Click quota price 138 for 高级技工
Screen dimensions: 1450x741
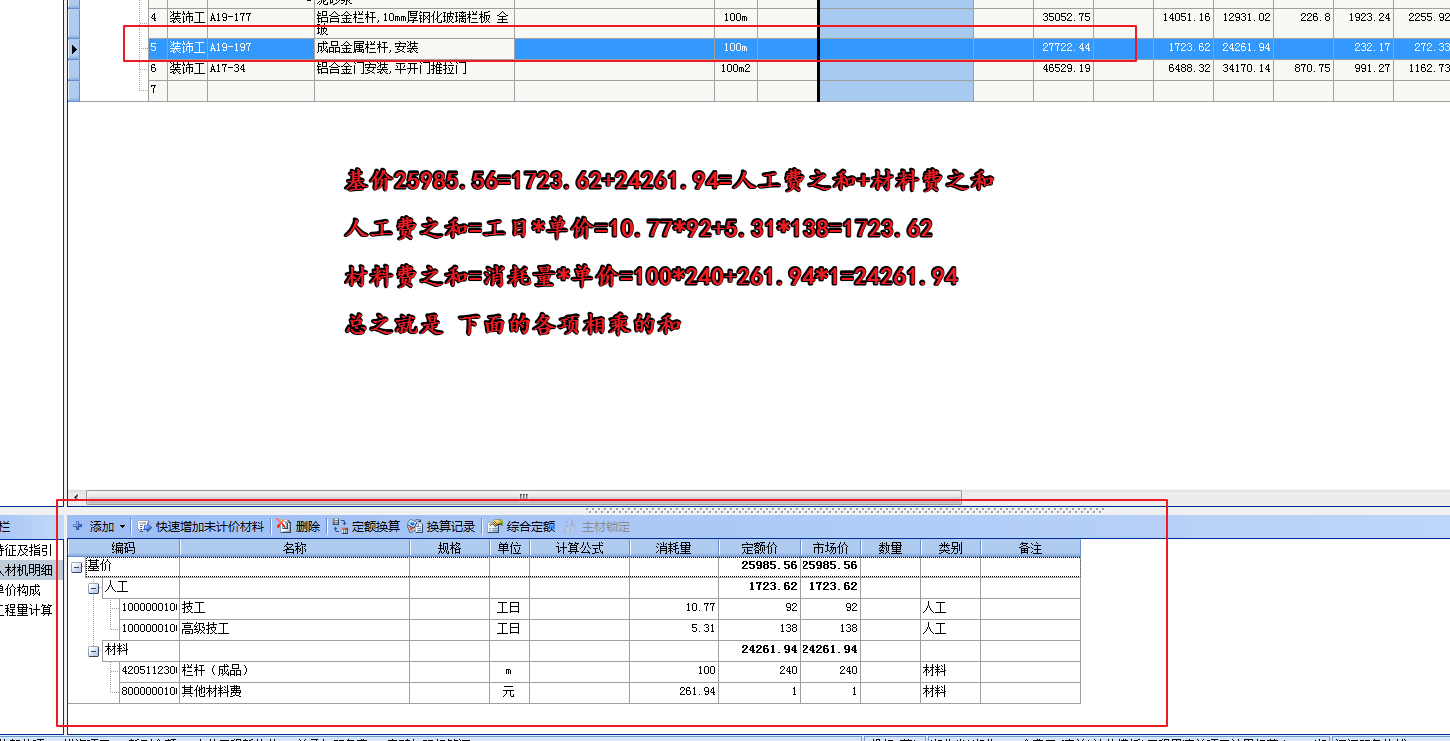click(788, 629)
